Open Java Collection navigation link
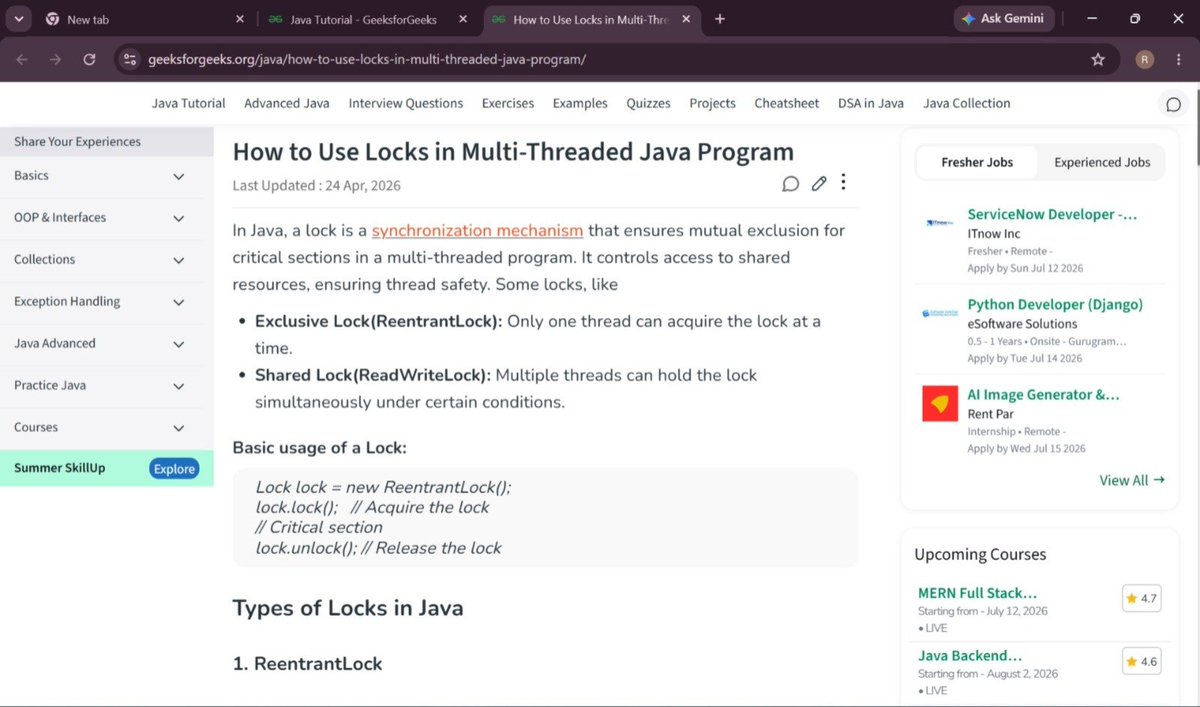 tap(967, 103)
